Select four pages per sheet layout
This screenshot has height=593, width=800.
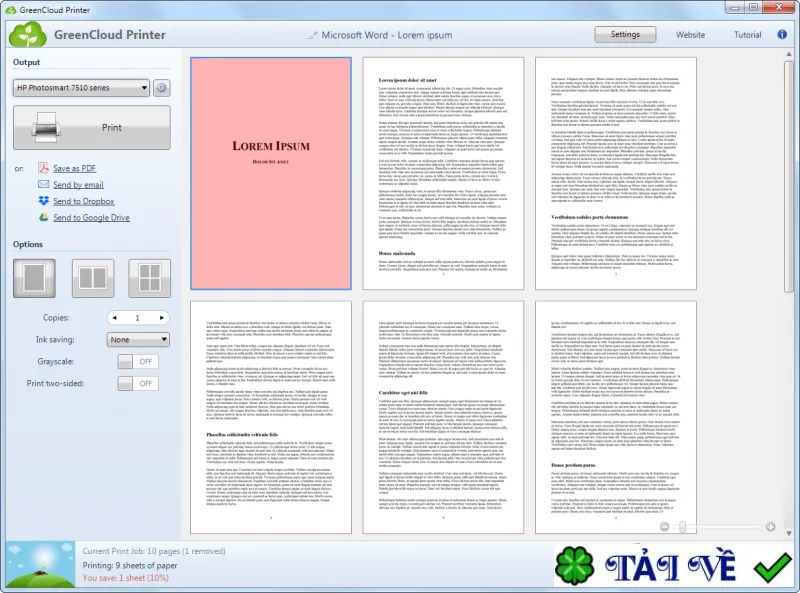(149, 278)
